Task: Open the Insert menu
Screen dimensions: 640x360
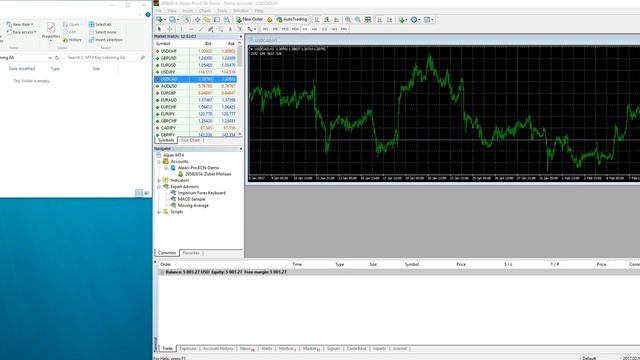Action: click(188, 11)
